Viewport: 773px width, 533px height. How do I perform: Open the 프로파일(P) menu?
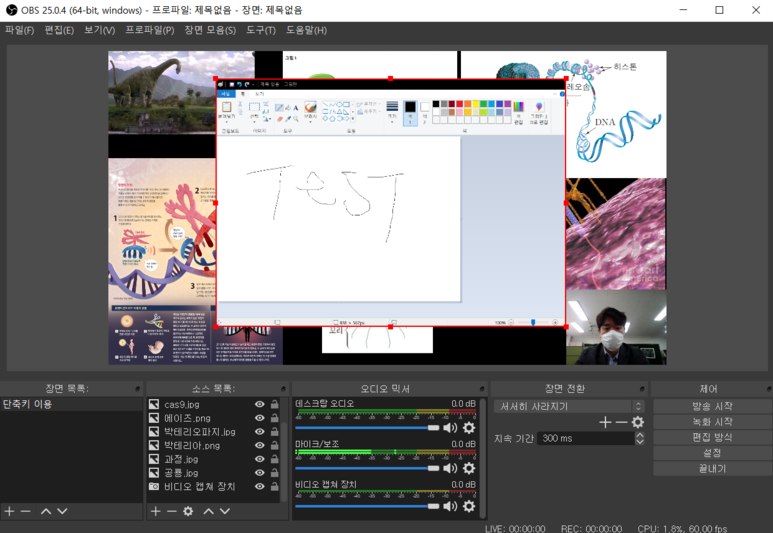point(149,30)
